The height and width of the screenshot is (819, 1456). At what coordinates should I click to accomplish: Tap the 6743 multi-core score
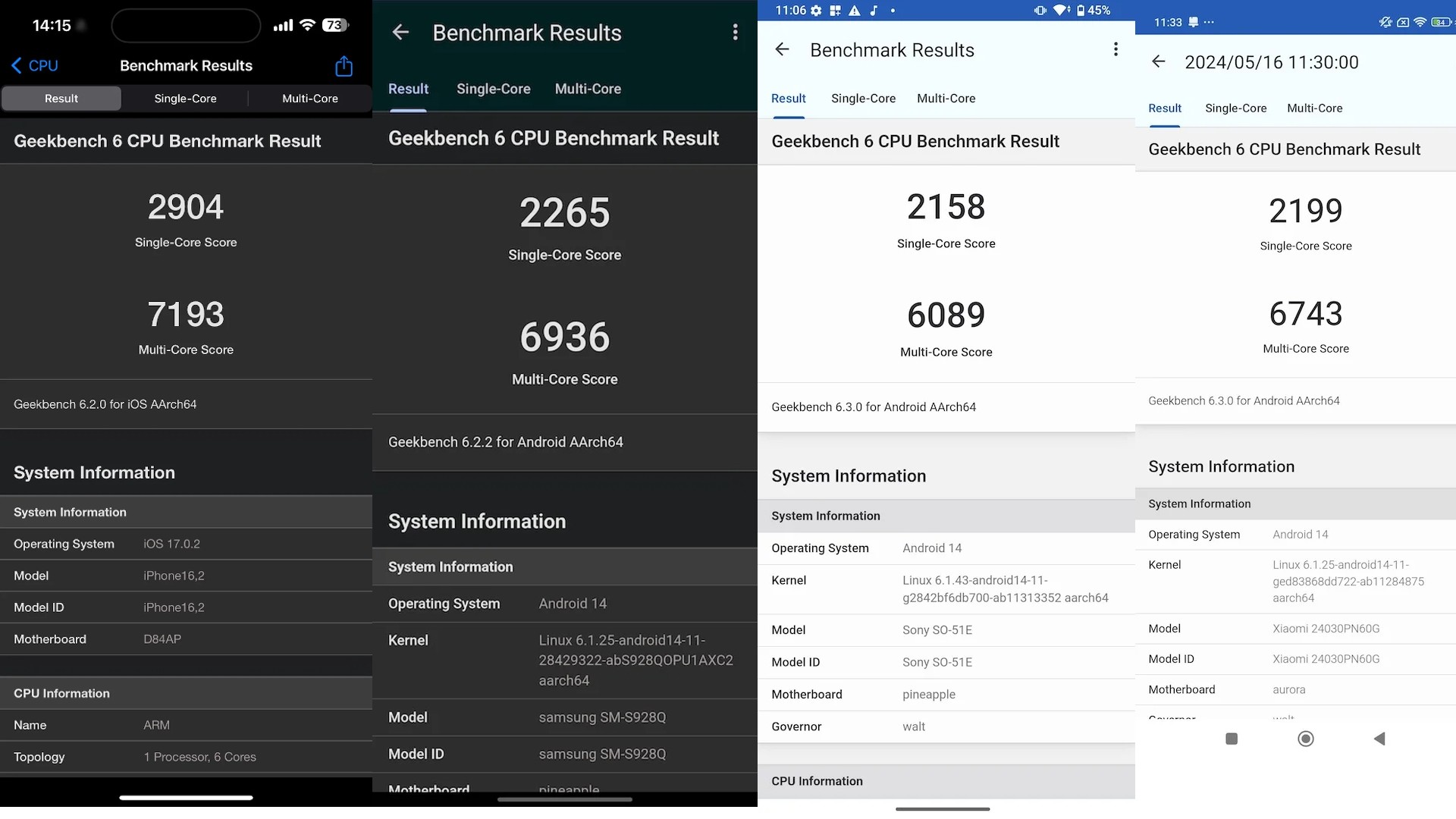pos(1306,314)
